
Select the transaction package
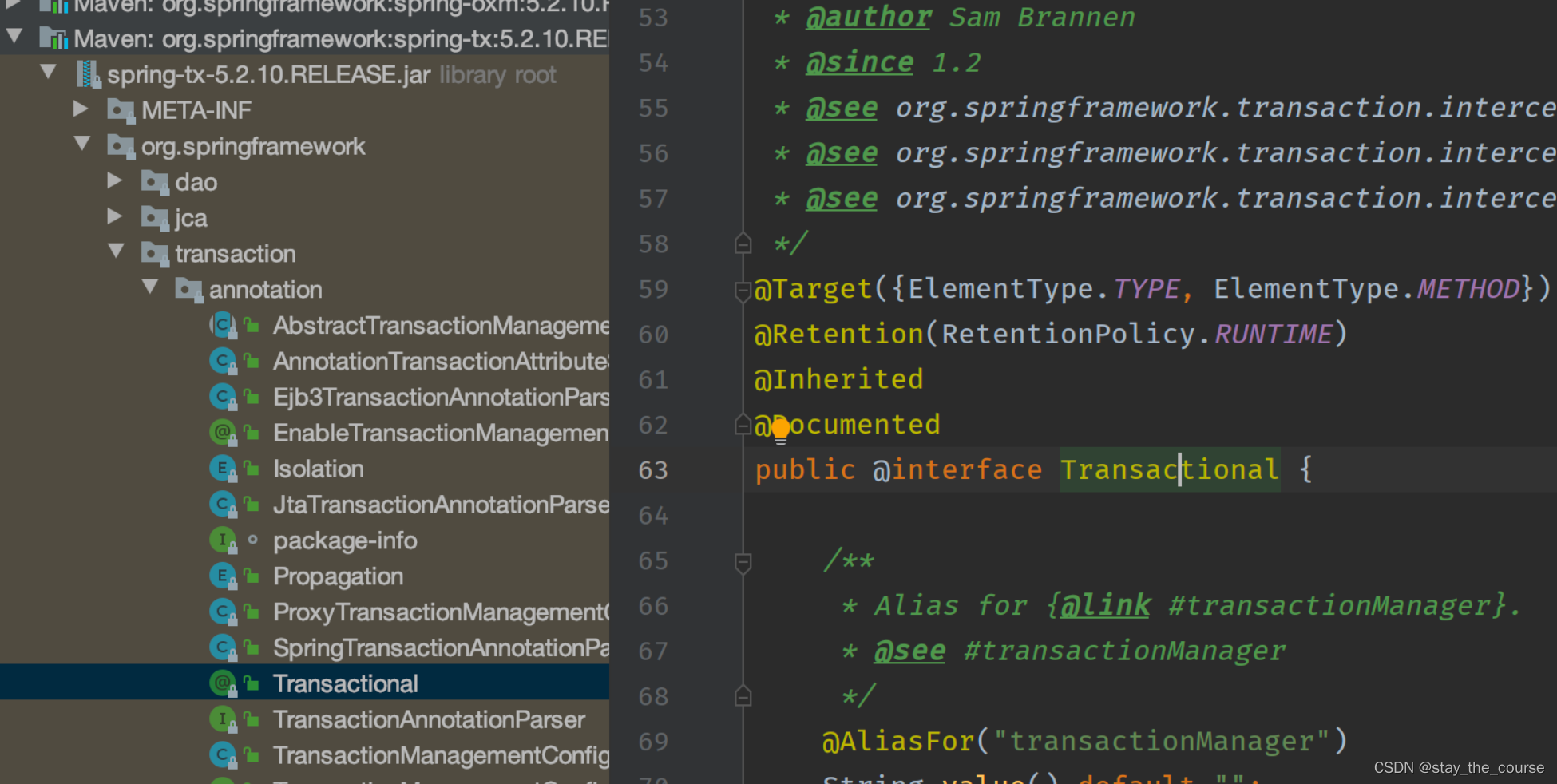click(236, 254)
